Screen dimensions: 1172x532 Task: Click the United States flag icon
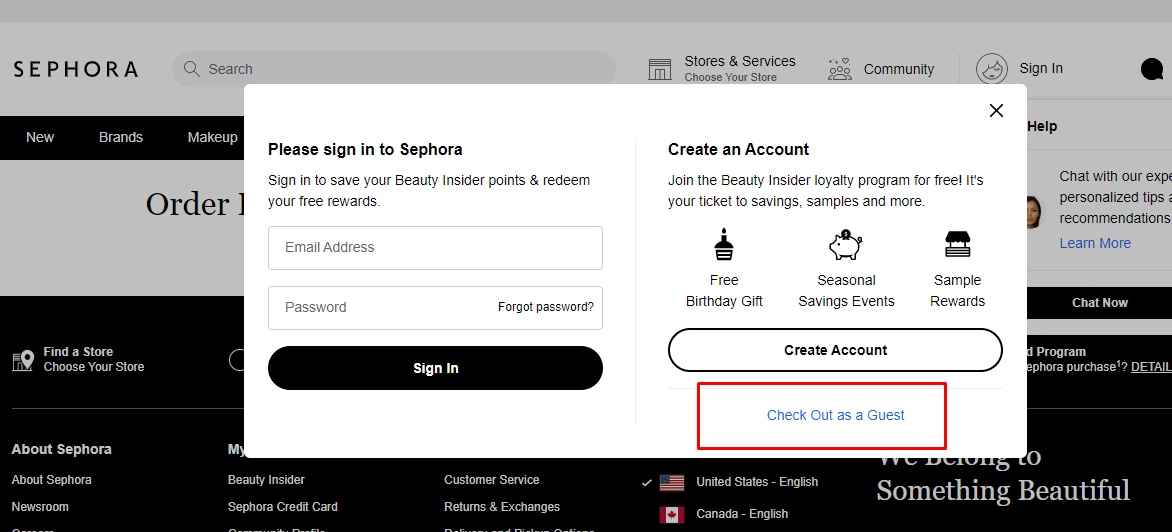point(672,483)
